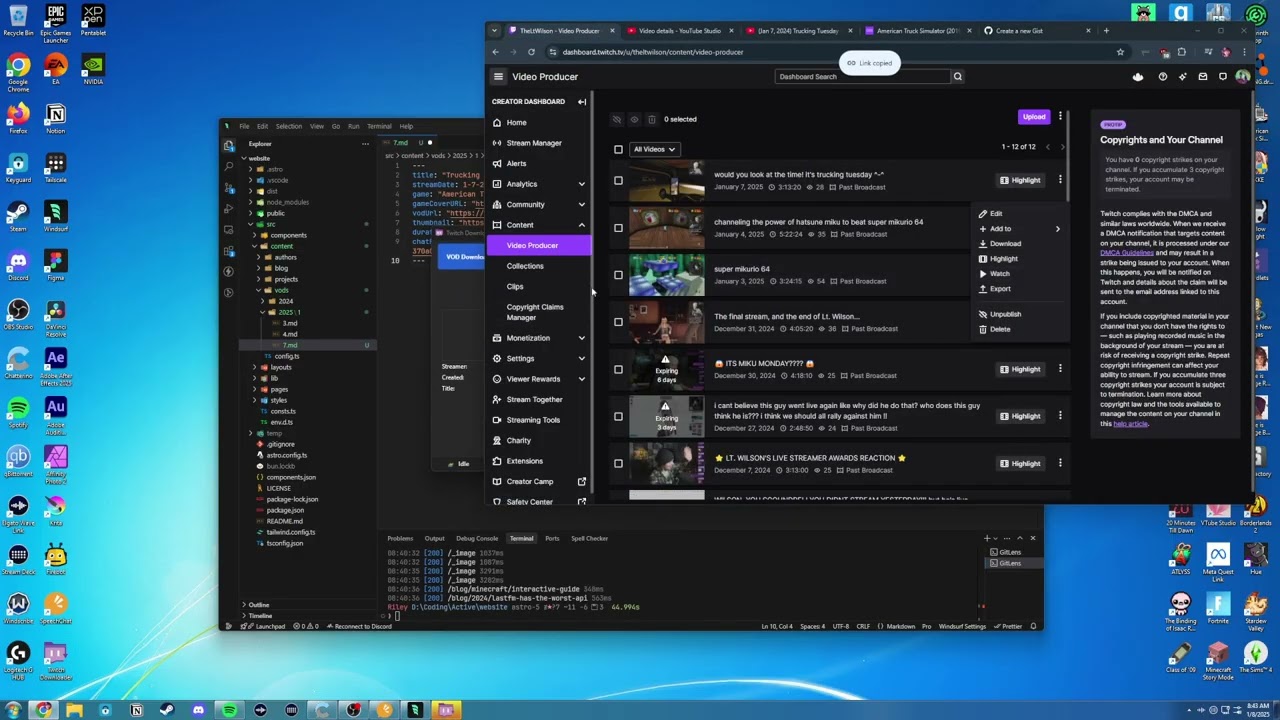Viewport: 1280px width, 720px height.
Task: Click the publish eye icon in toolbar
Action: [x=634, y=120]
